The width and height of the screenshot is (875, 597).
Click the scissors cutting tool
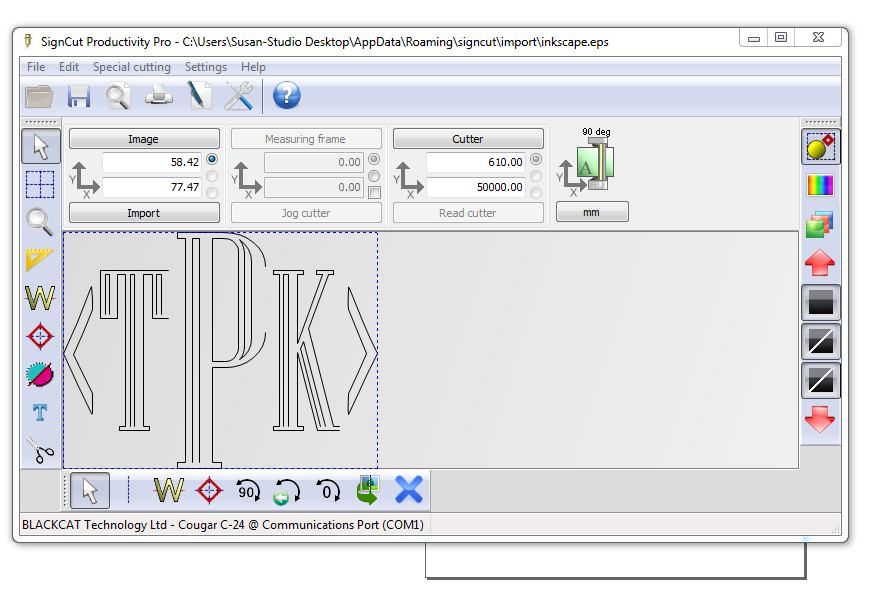tap(40, 447)
